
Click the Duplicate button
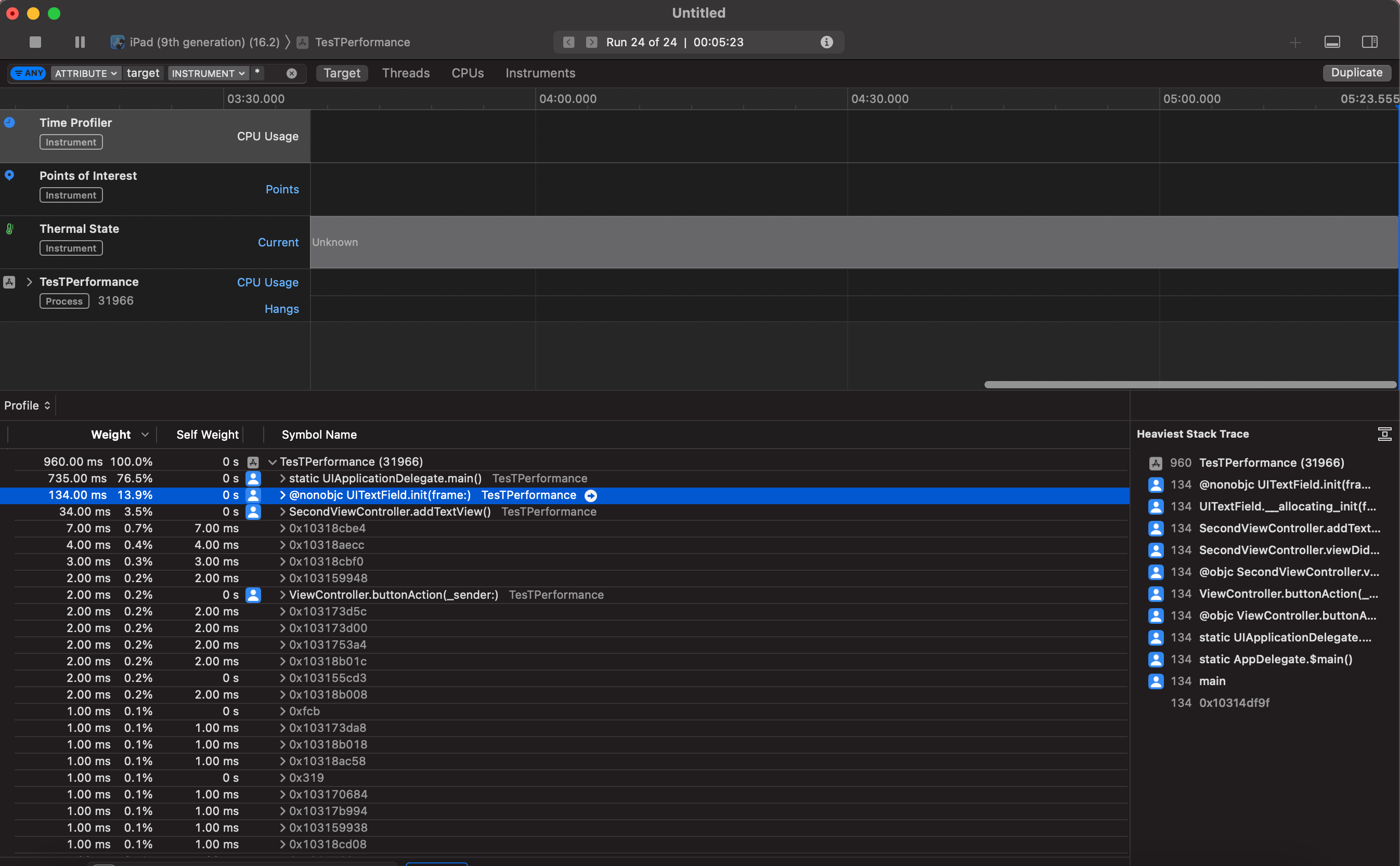tap(1356, 73)
